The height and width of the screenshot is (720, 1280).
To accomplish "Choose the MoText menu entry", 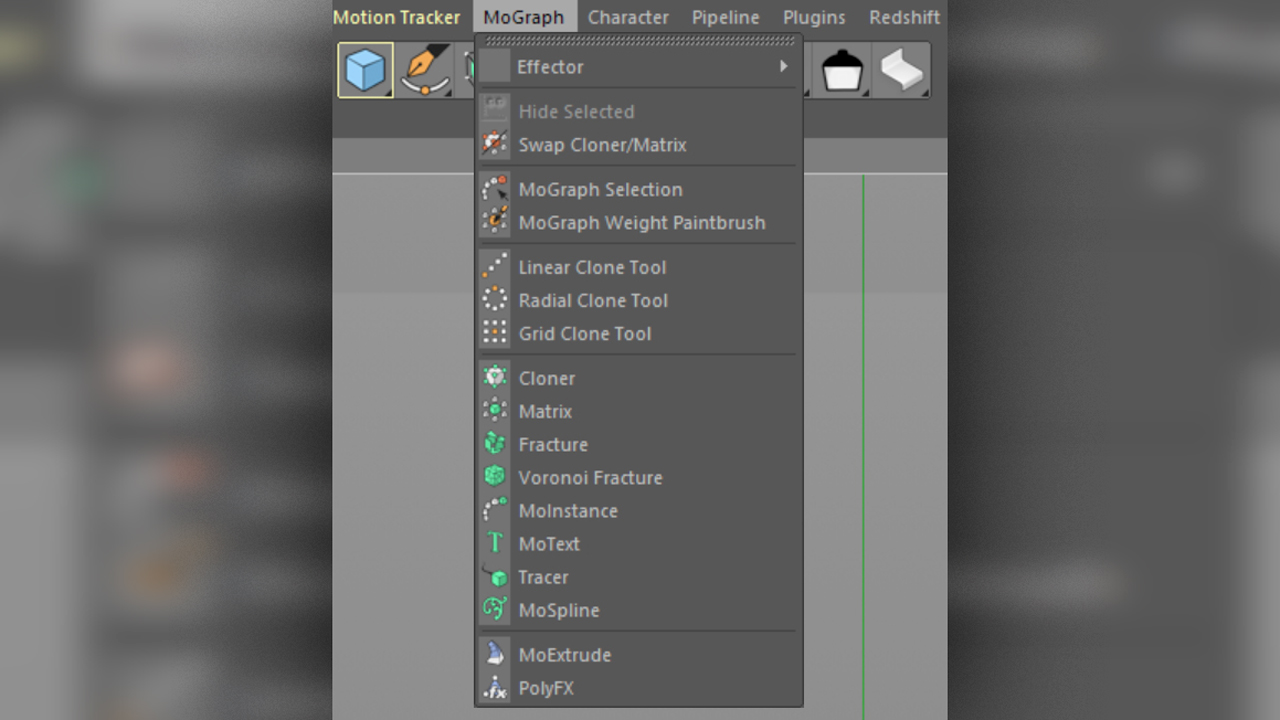I will click(x=638, y=543).
